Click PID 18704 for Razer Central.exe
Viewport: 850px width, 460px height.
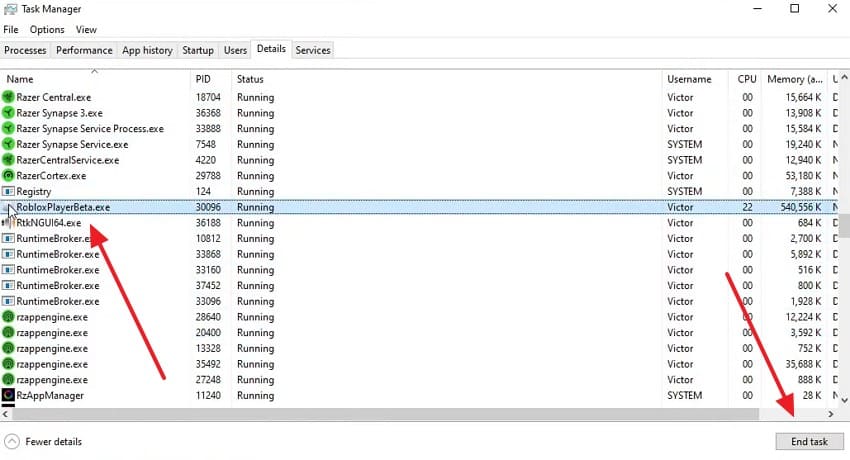[x=208, y=98]
